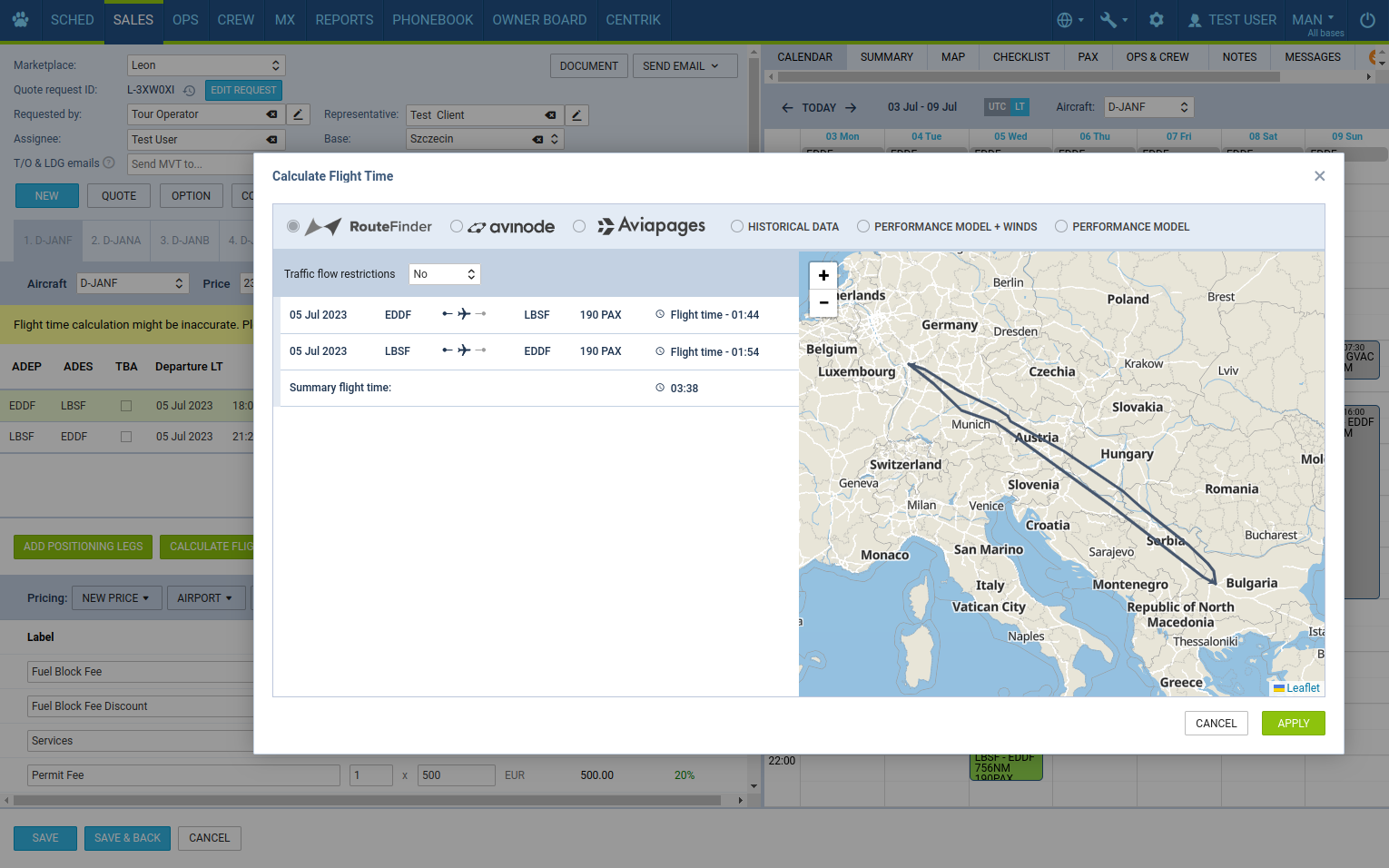Click the Permit Fee quantity field
The image size is (1389, 868).
click(370, 775)
